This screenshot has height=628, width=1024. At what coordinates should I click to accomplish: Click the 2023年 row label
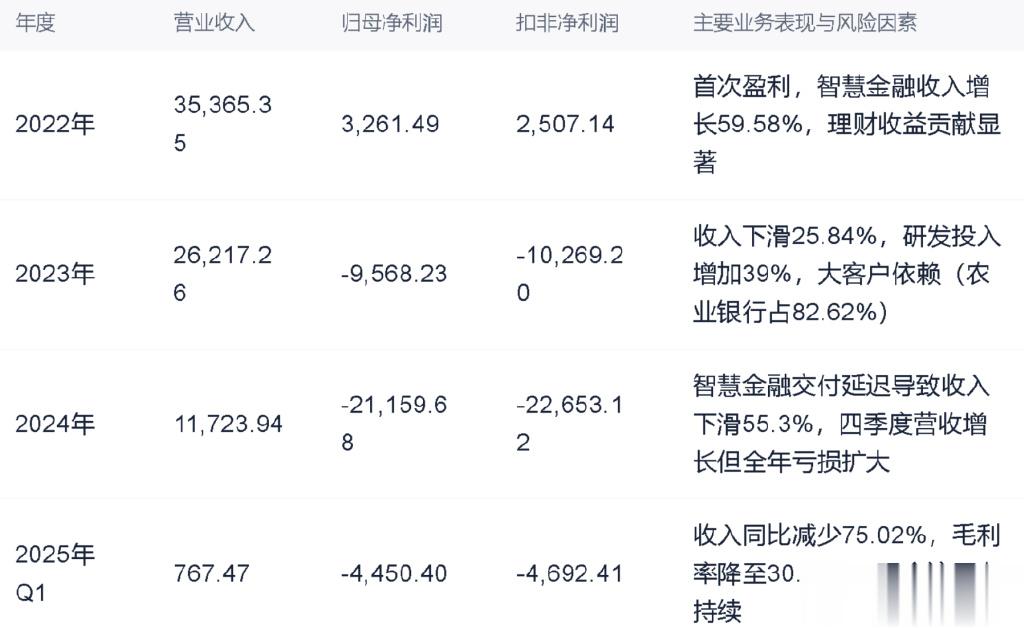(x=55, y=273)
